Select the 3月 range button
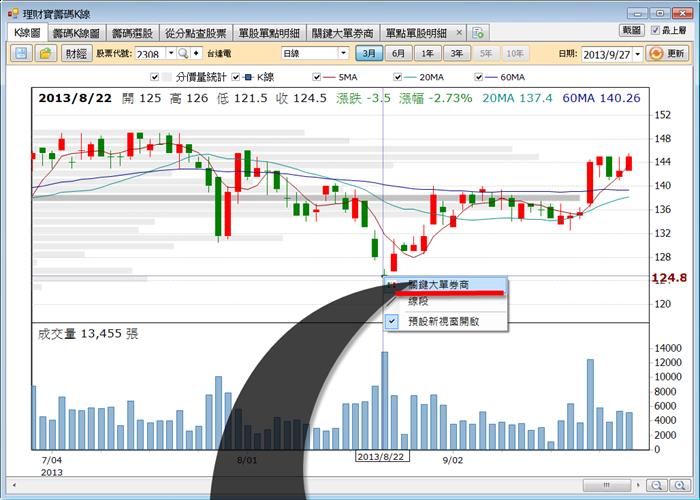 pyautogui.click(x=369, y=54)
